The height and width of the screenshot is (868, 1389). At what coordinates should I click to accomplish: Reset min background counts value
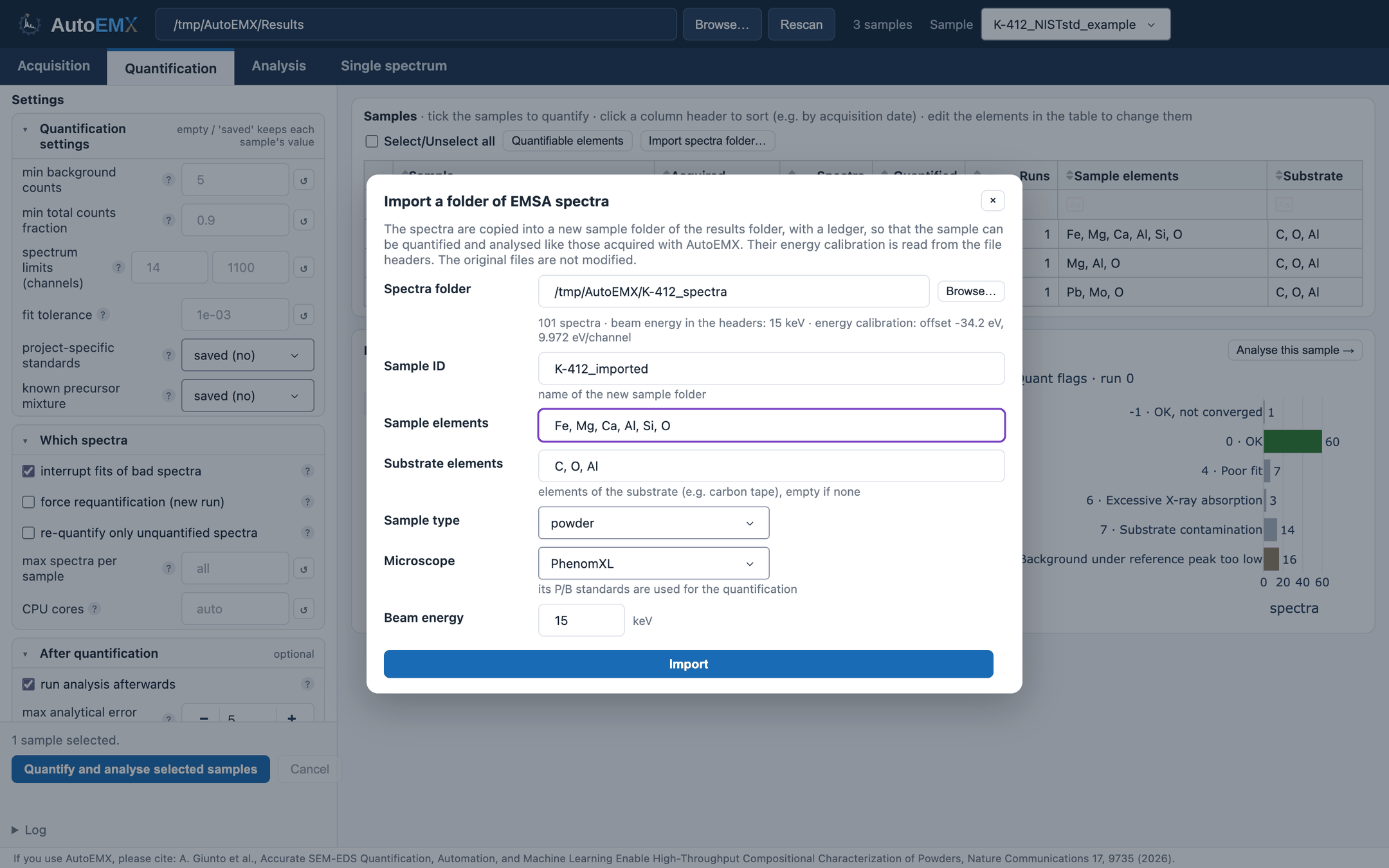[304, 180]
